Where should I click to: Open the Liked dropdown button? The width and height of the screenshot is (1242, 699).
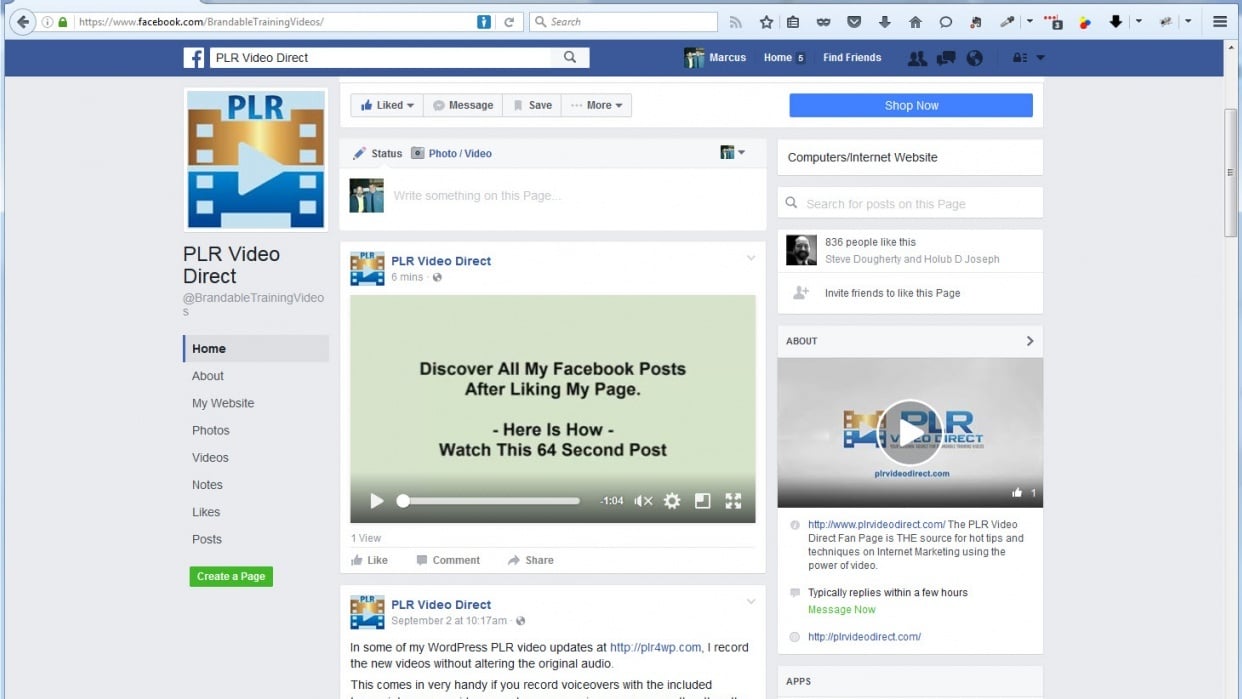pyautogui.click(x=387, y=105)
